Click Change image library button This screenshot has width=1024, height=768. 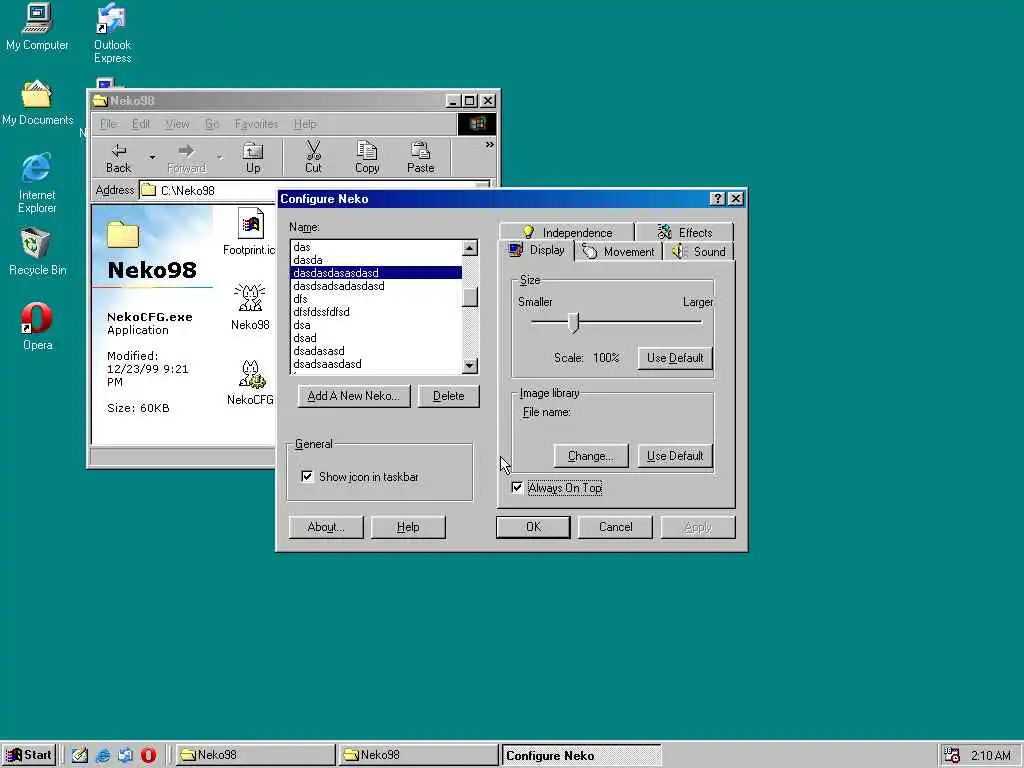click(x=590, y=456)
